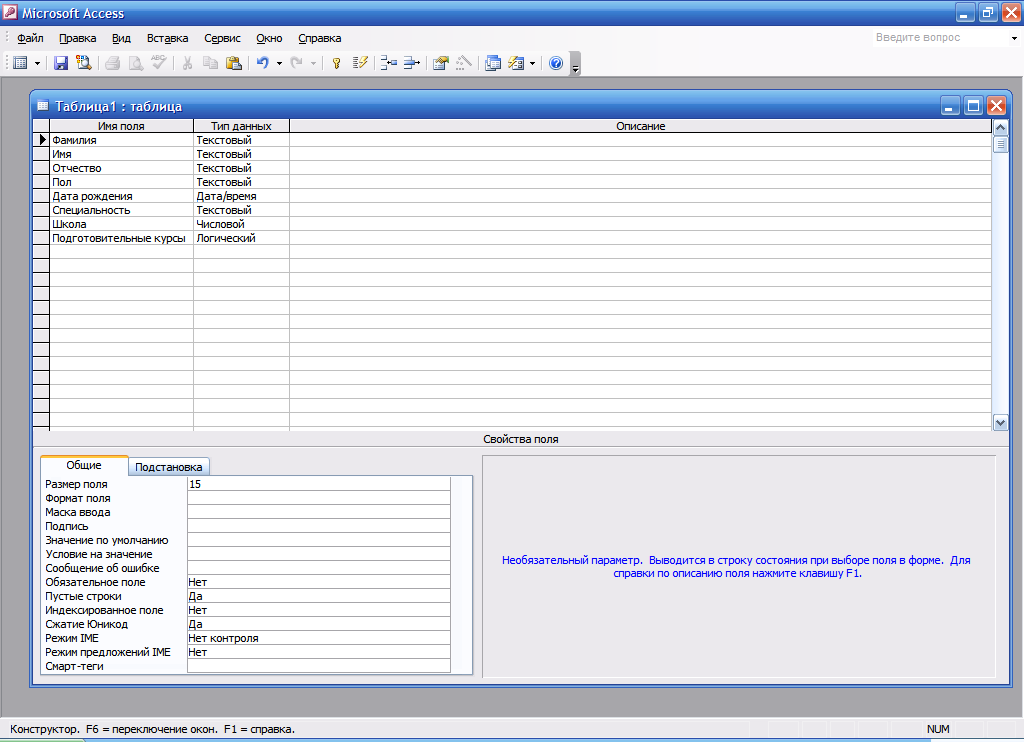Click the Числовой data type cell
The width and height of the screenshot is (1024, 742).
pos(242,224)
